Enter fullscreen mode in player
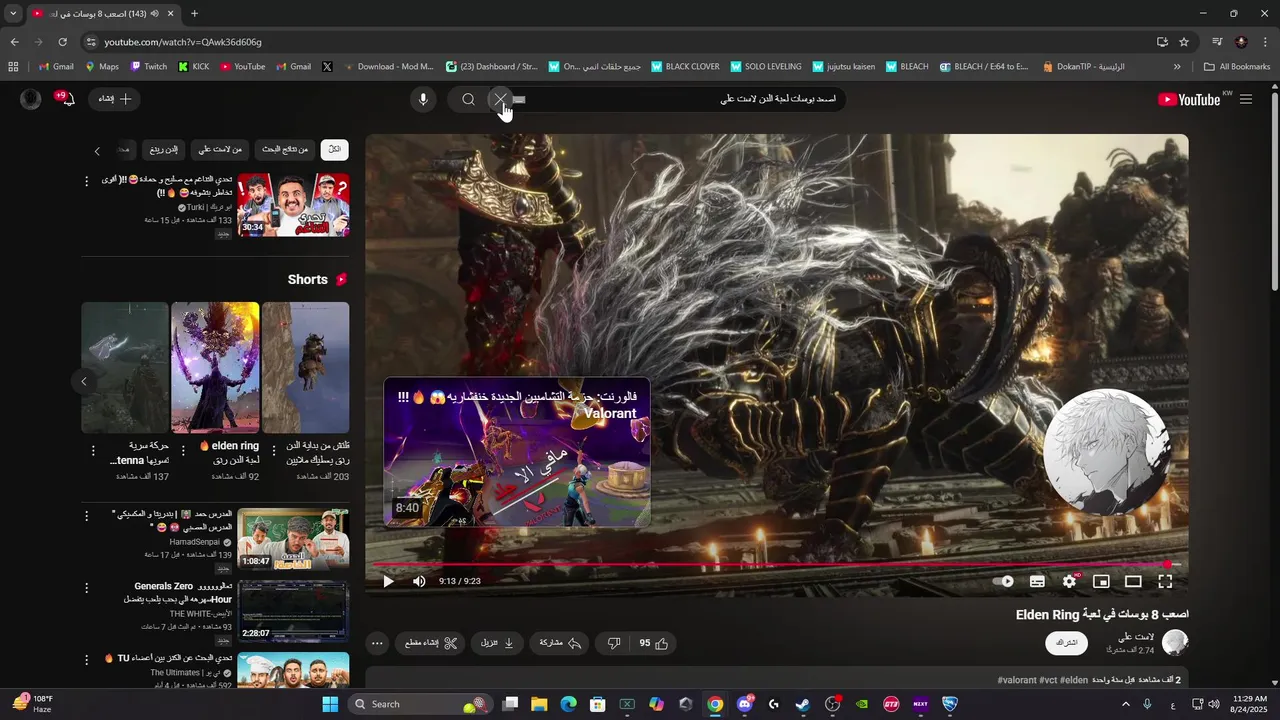The height and width of the screenshot is (720, 1280). point(1165,581)
